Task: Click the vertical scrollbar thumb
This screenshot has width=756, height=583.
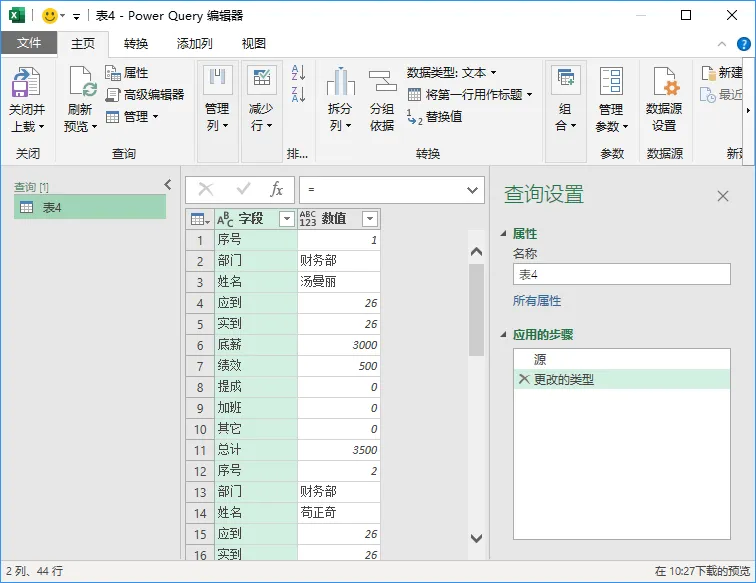Action: 476,310
